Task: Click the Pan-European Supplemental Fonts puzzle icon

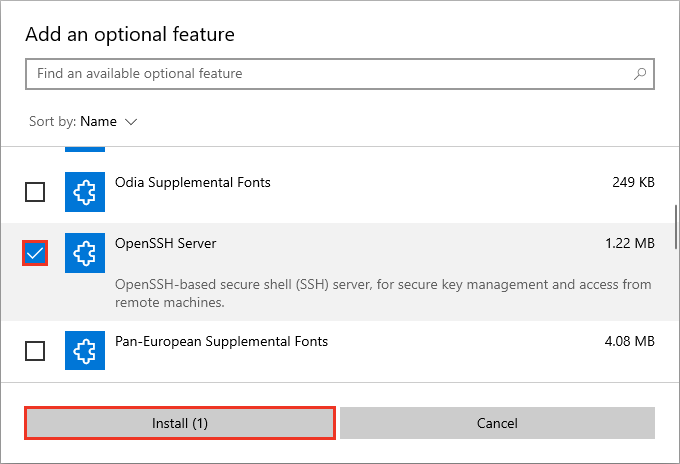Action: pyautogui.click(x=85, y=350)
